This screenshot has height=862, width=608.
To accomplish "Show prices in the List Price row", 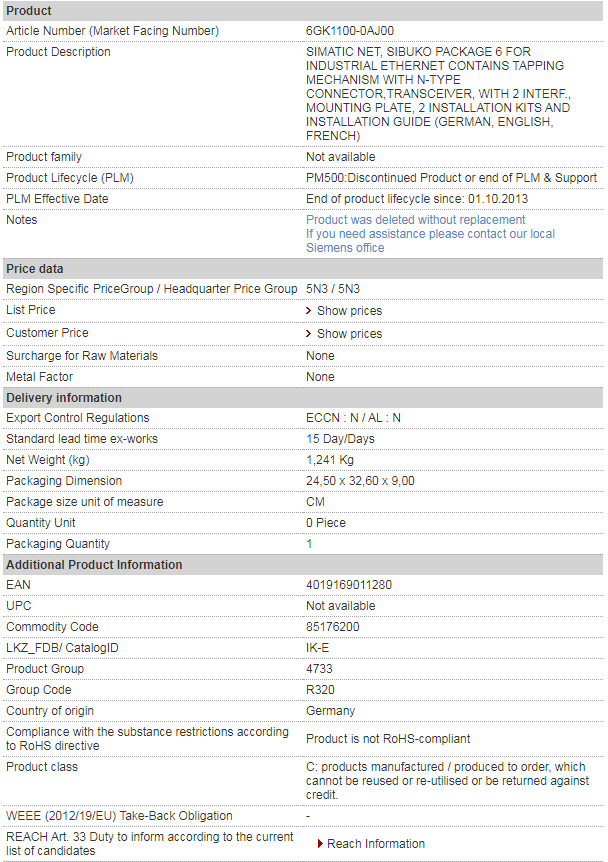I will [x=349, y=311].
